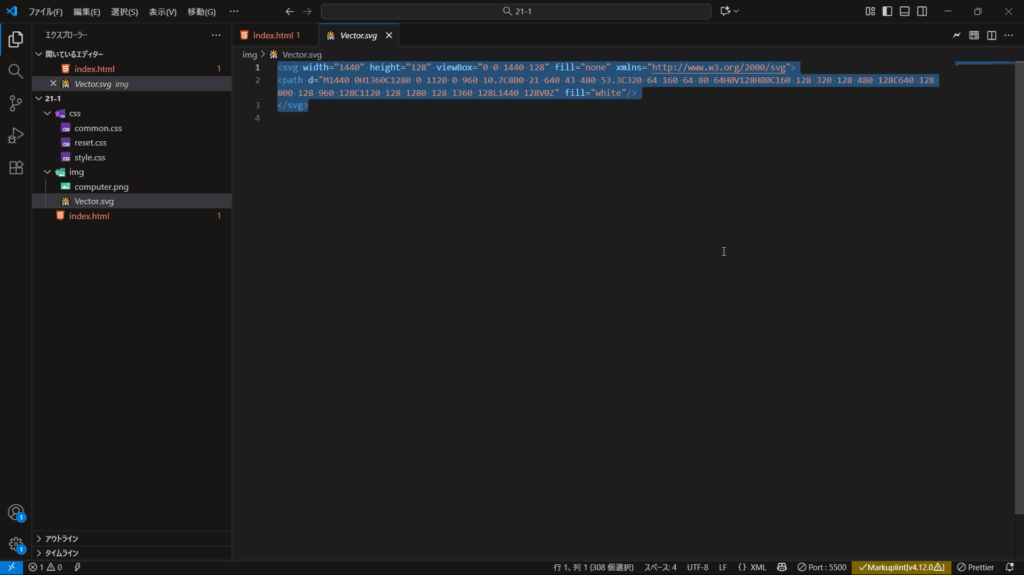
Task: Collapse the img folder in explorer
Action: [x=47, y=172]
